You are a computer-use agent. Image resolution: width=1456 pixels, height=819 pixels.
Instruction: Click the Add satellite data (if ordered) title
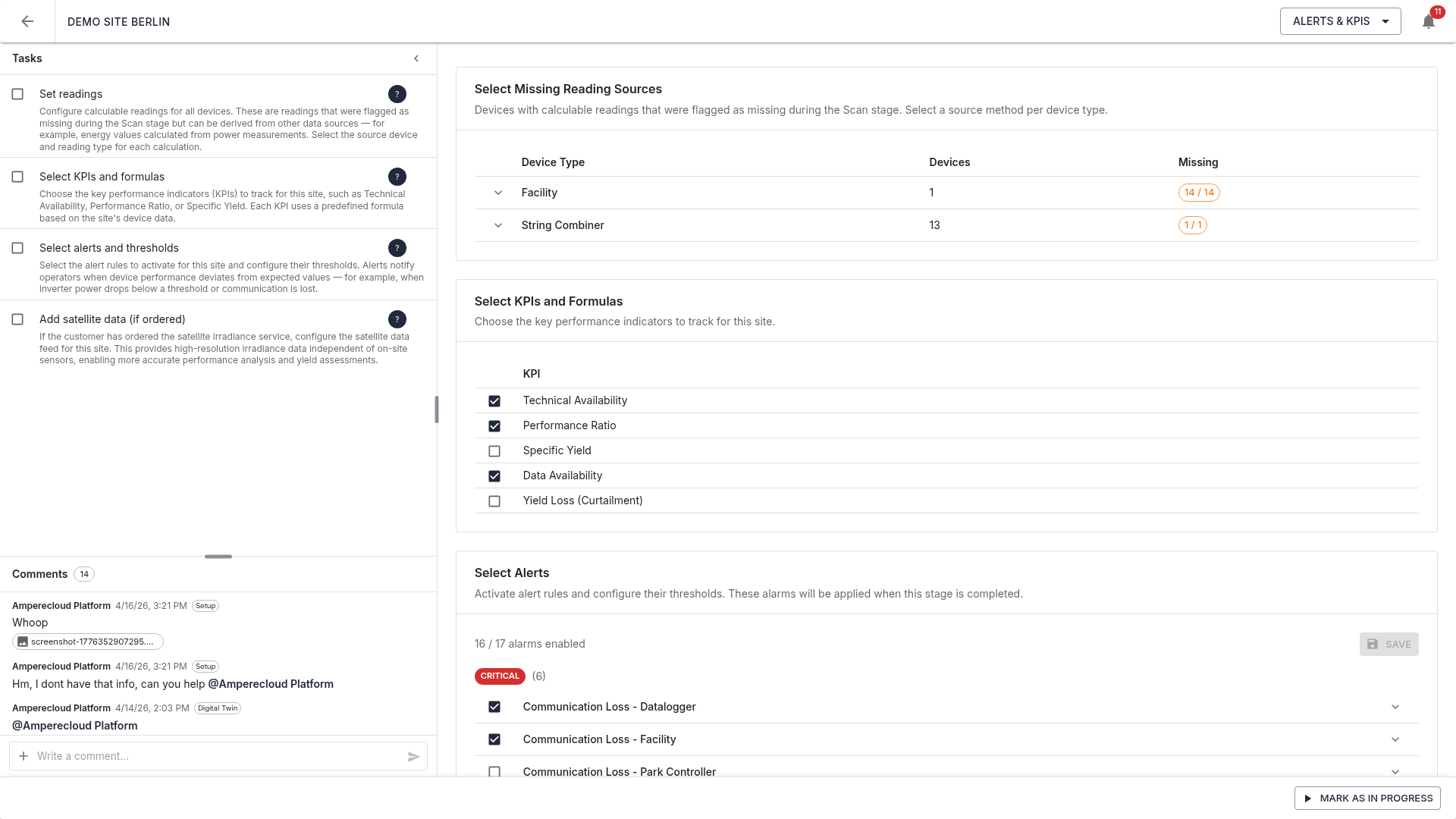coord(112,319)
